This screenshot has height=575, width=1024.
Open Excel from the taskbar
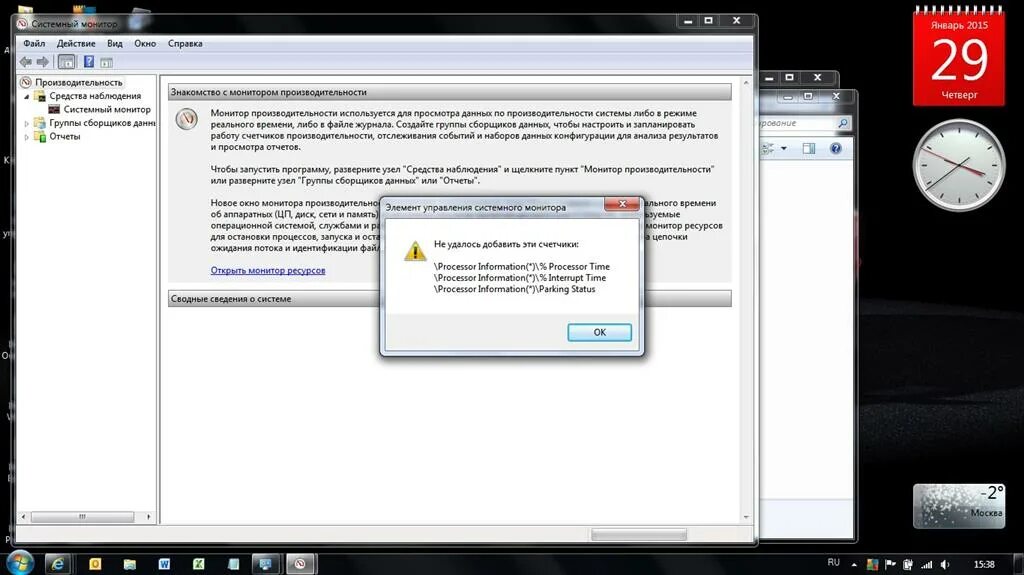199,564
